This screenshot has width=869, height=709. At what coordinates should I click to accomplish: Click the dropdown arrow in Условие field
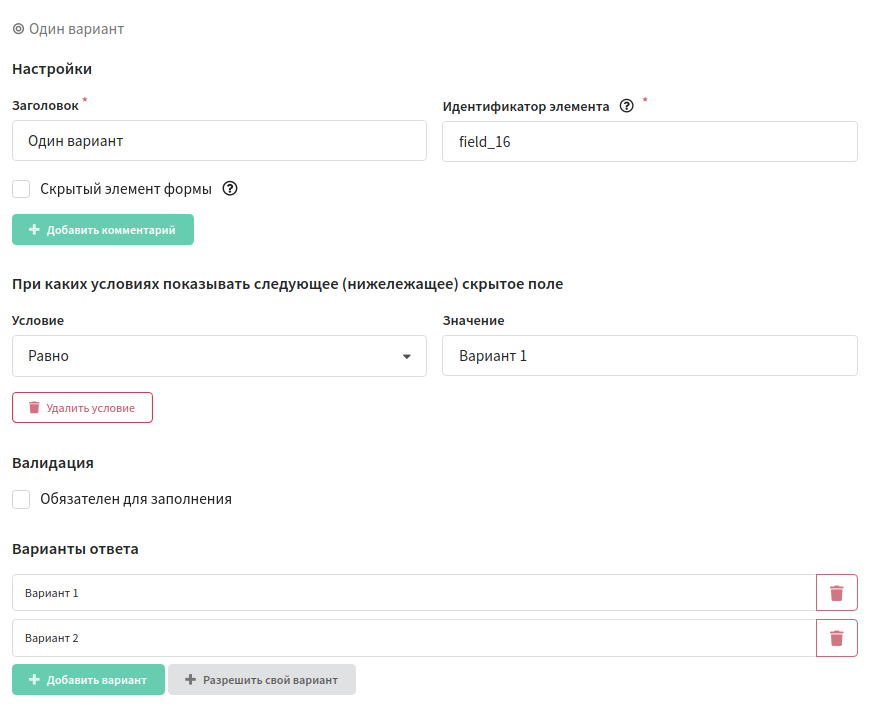407,356
